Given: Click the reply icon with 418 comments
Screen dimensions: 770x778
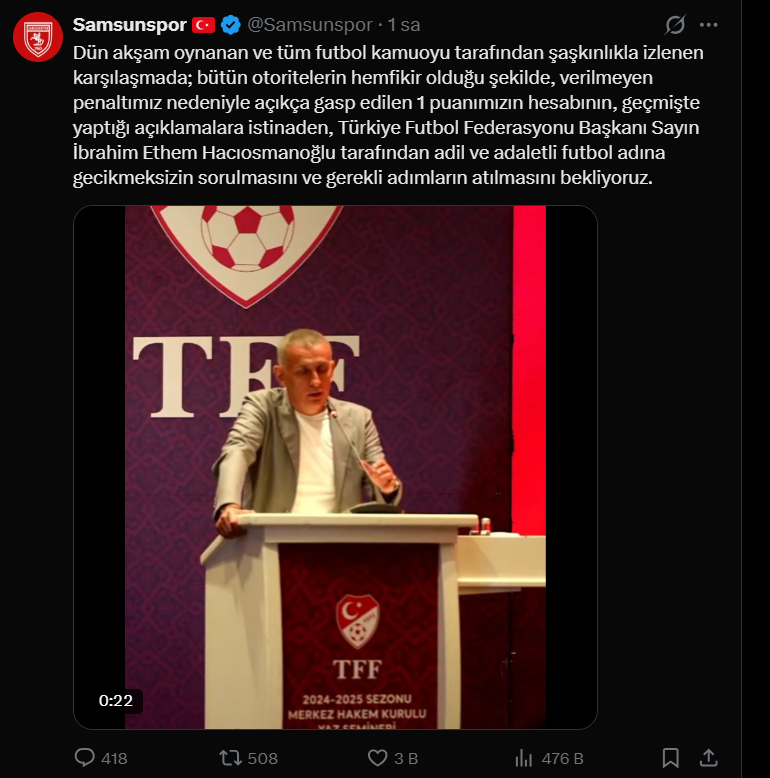Looking at the screenshot, I should (85, 758).
